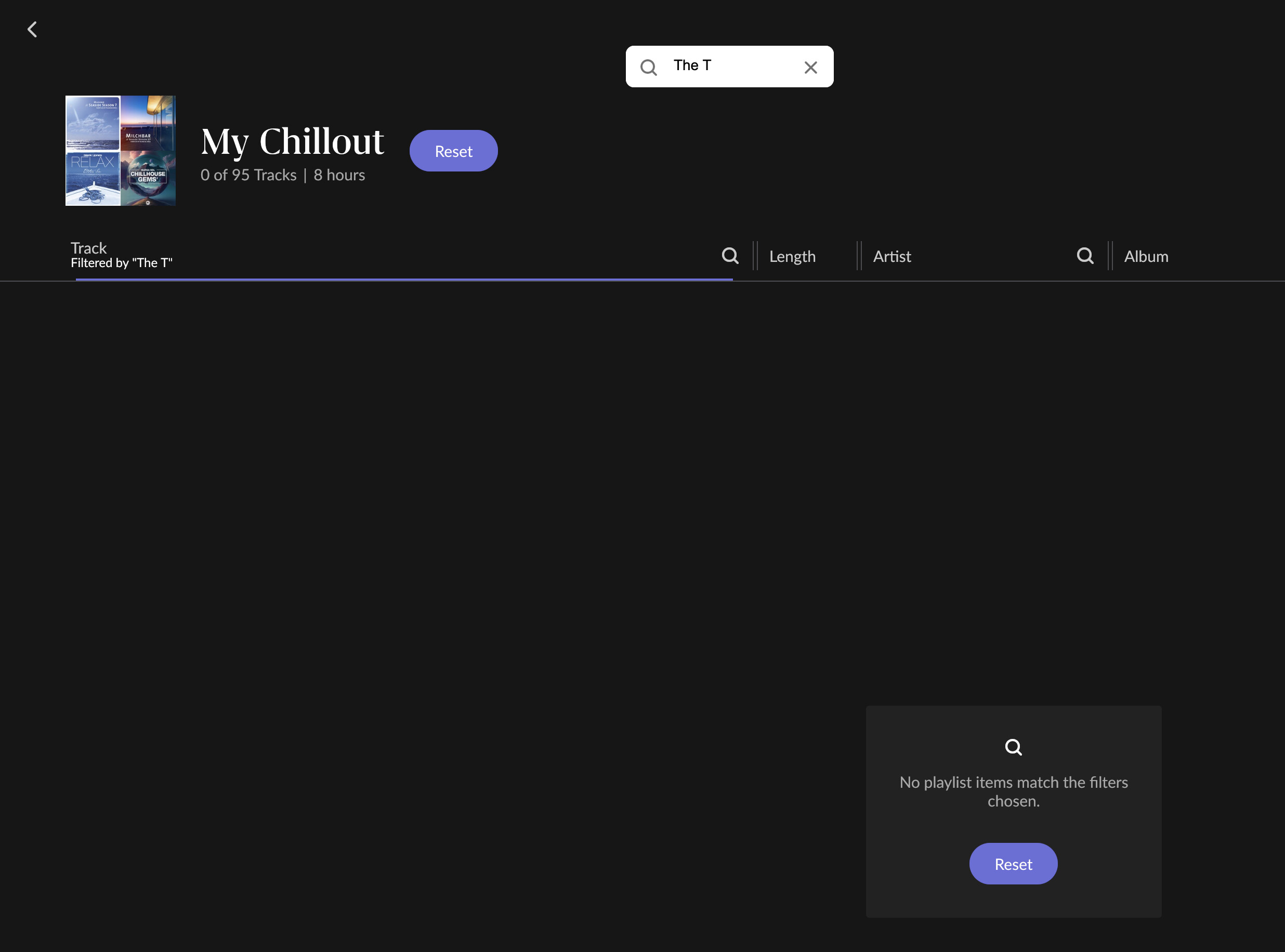Sort by the Artist column header
Screen dimensions: 1285x952
click(x=892, y=256)
